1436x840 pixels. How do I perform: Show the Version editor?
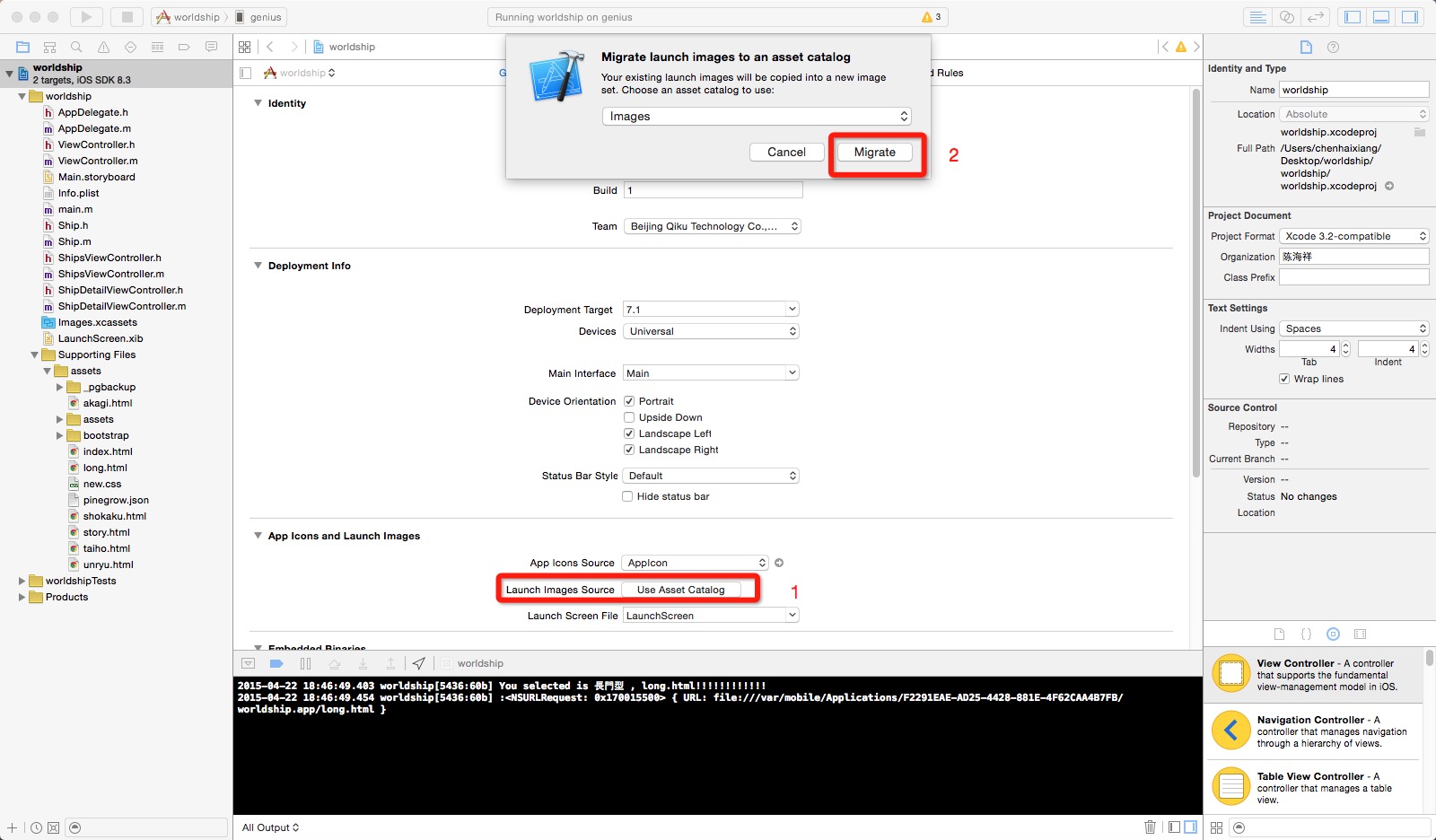[1316, 17]
